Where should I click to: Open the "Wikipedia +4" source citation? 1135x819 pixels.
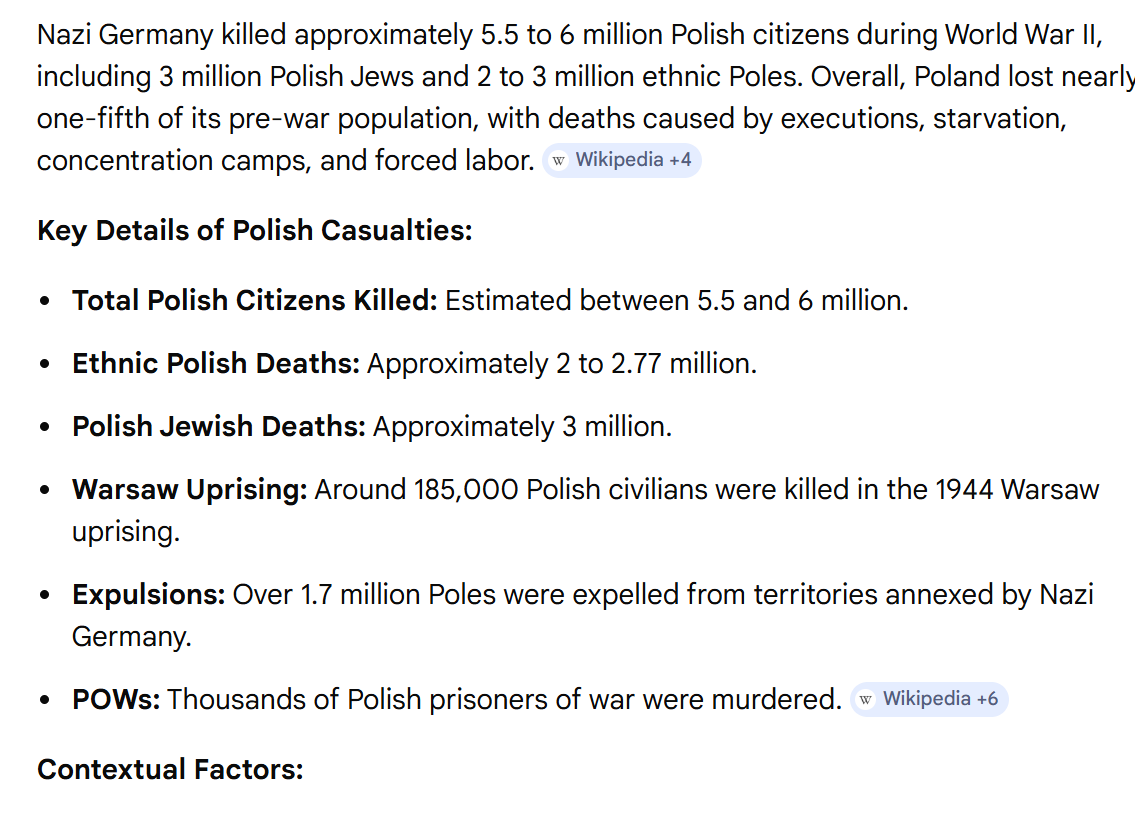pos(620,160)
